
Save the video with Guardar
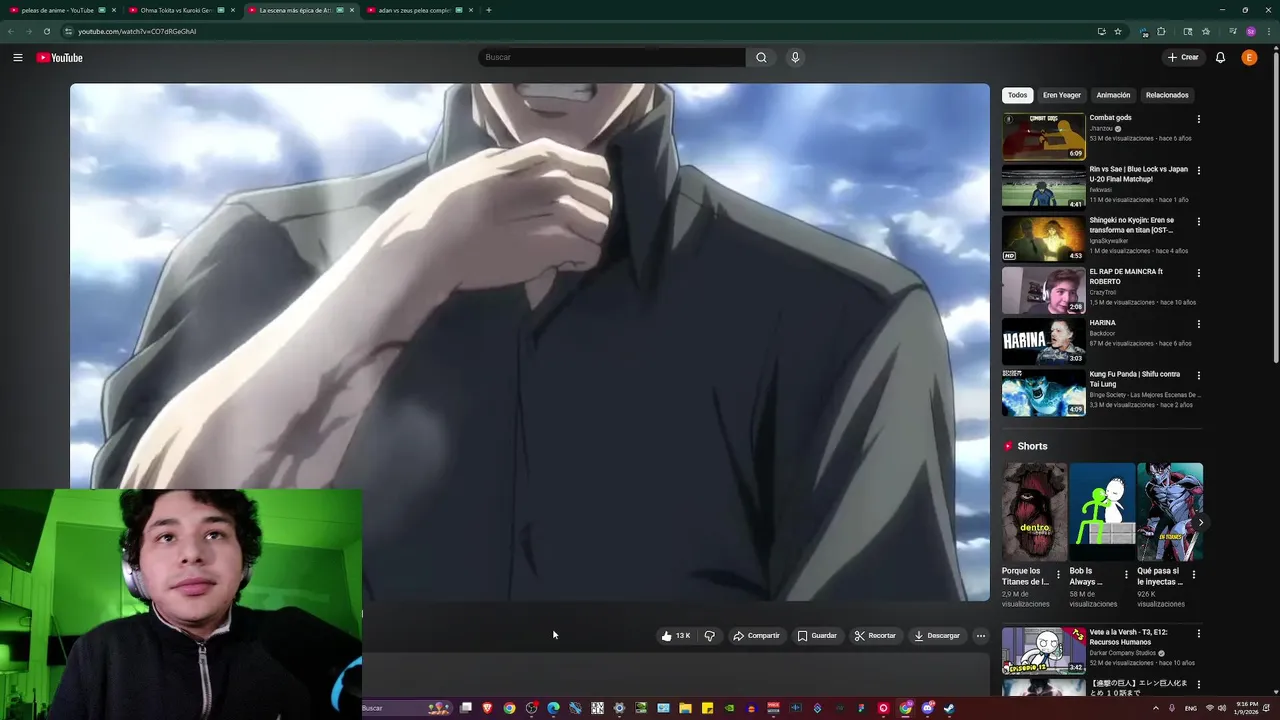tap(817, 636)
